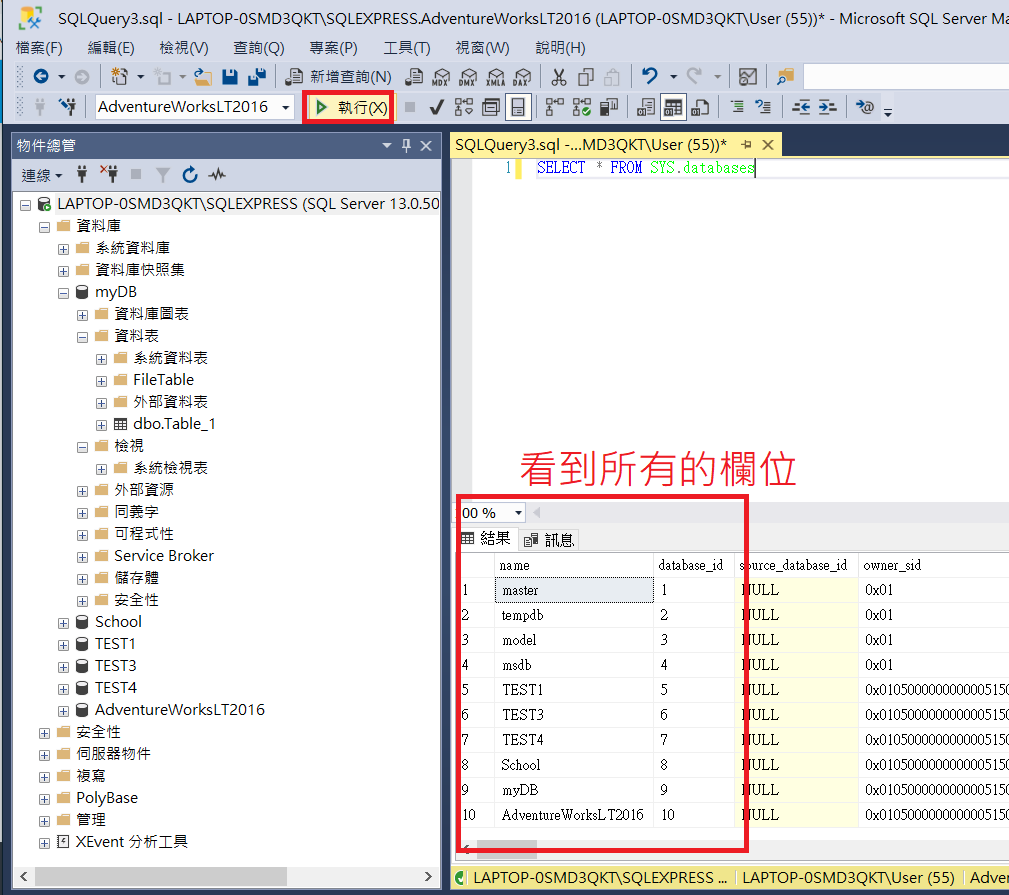Click the 執行(X) execute button
The image size is (1009, 895).
pos(351,107)
